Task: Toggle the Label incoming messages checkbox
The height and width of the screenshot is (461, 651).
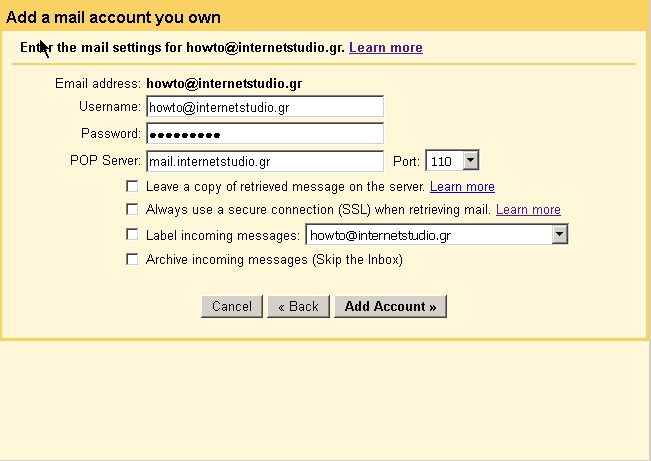Action: coord(132,235)
